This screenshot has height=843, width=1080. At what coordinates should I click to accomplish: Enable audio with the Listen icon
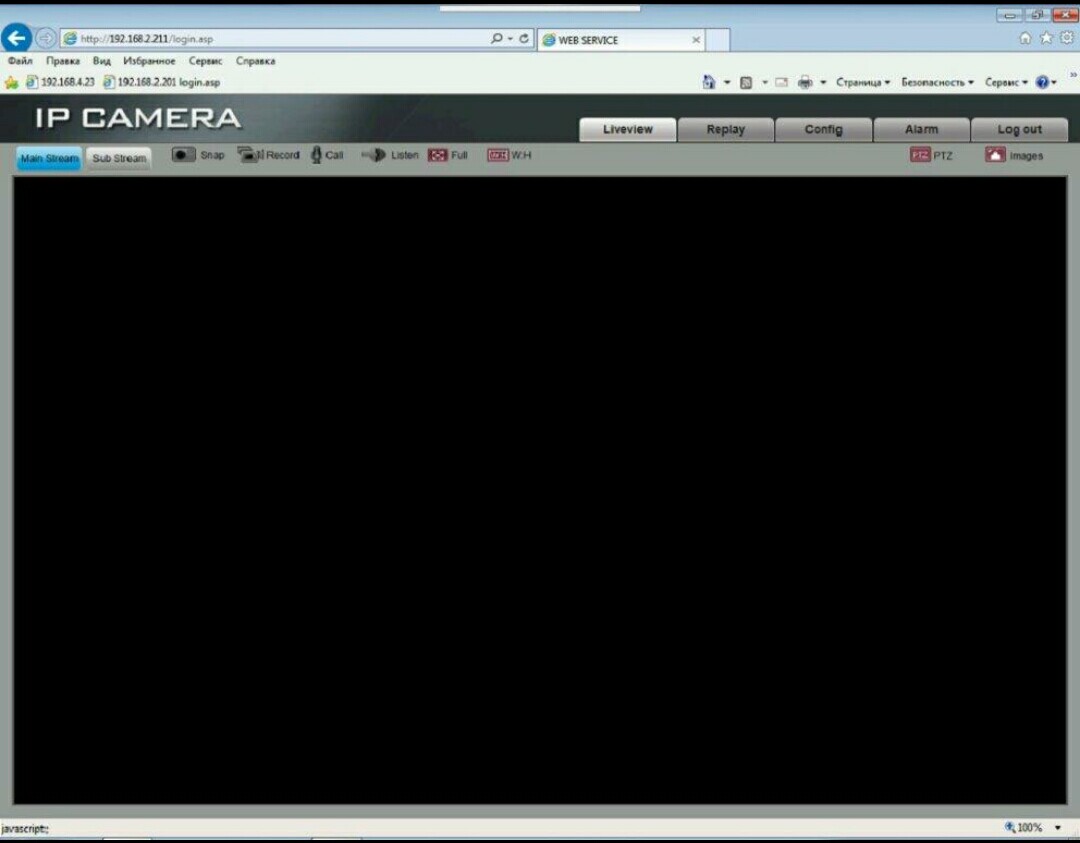374,155
